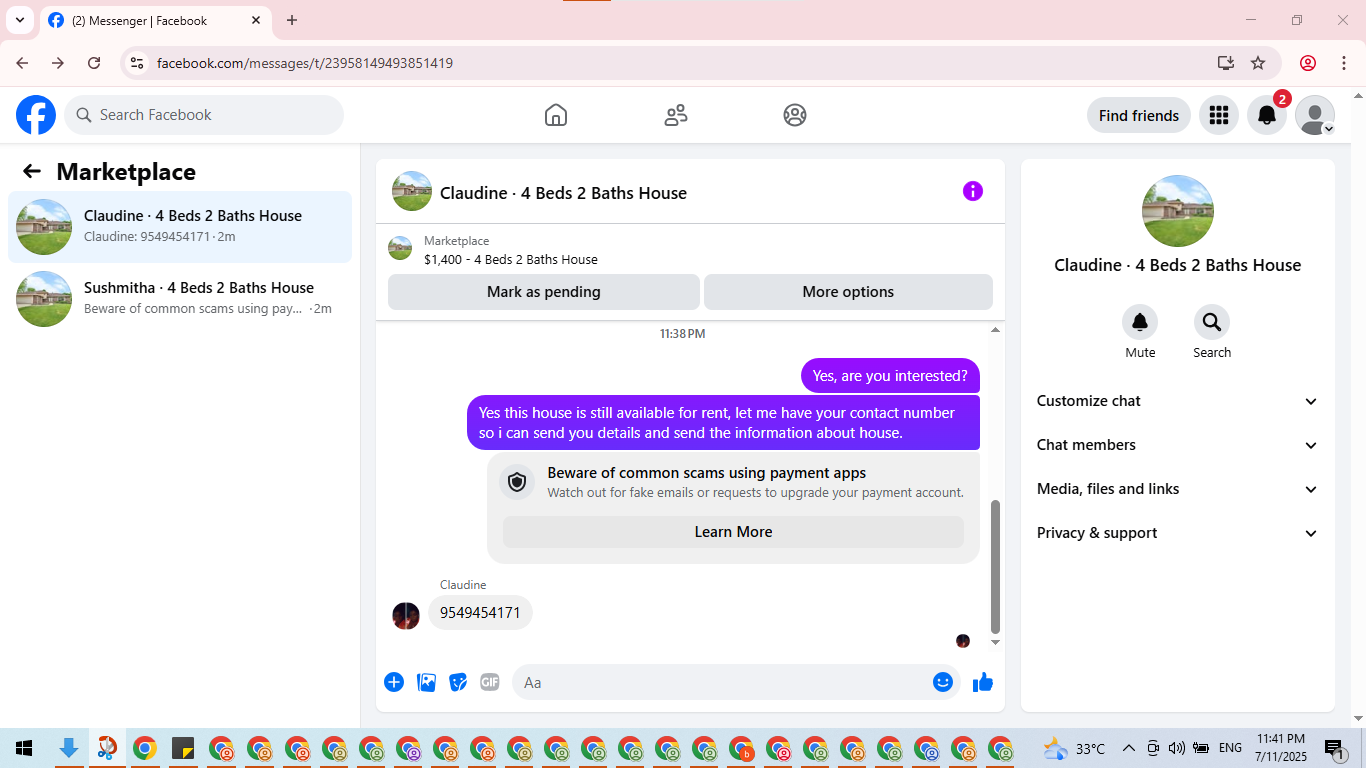Click the purple conversation information icon
1366x768 pixels.
click(973, 191)
